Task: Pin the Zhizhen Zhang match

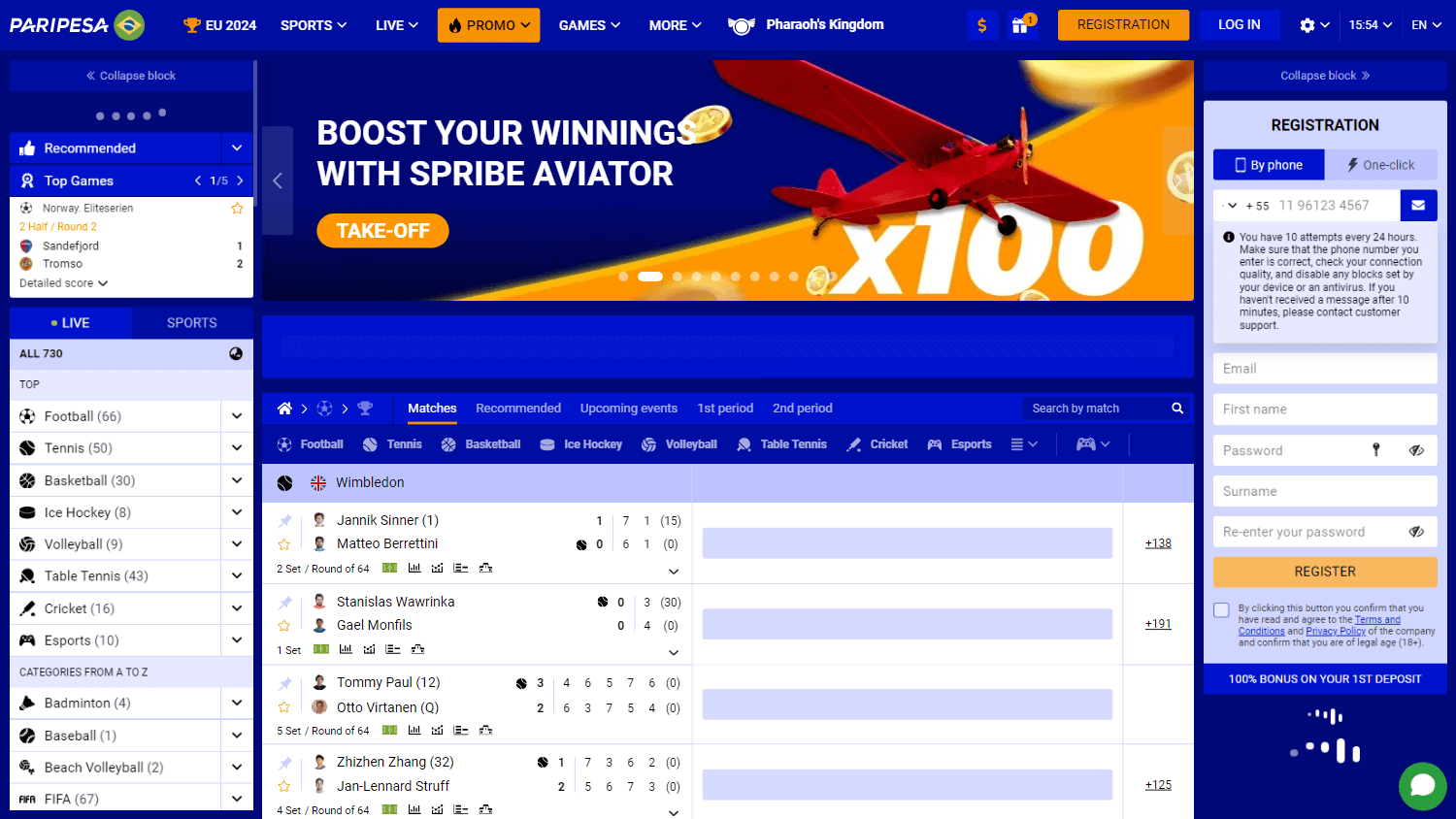Action: (284, 763)
